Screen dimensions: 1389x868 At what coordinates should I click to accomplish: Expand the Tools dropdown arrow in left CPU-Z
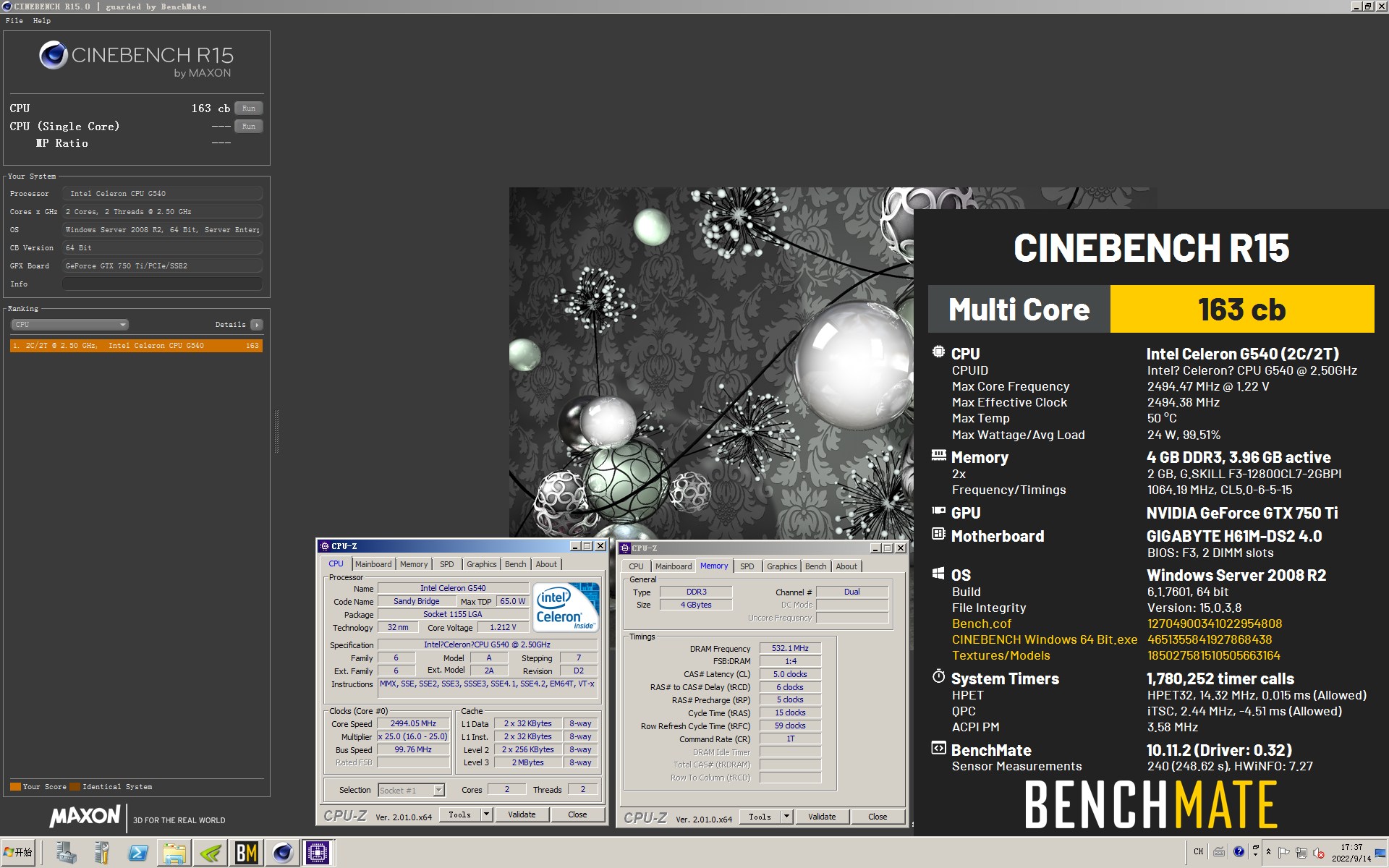(487, 814)
